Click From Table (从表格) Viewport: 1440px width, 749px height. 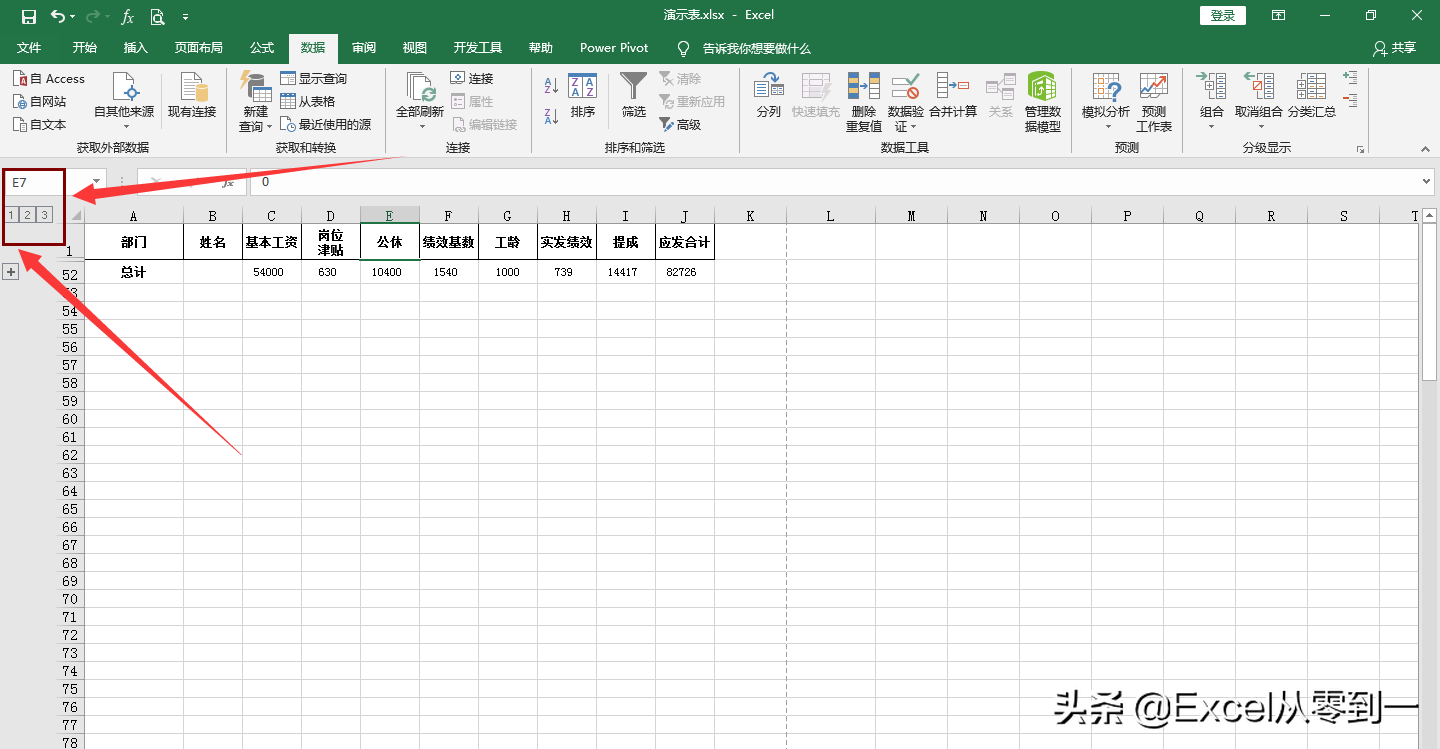coord(307,101)
